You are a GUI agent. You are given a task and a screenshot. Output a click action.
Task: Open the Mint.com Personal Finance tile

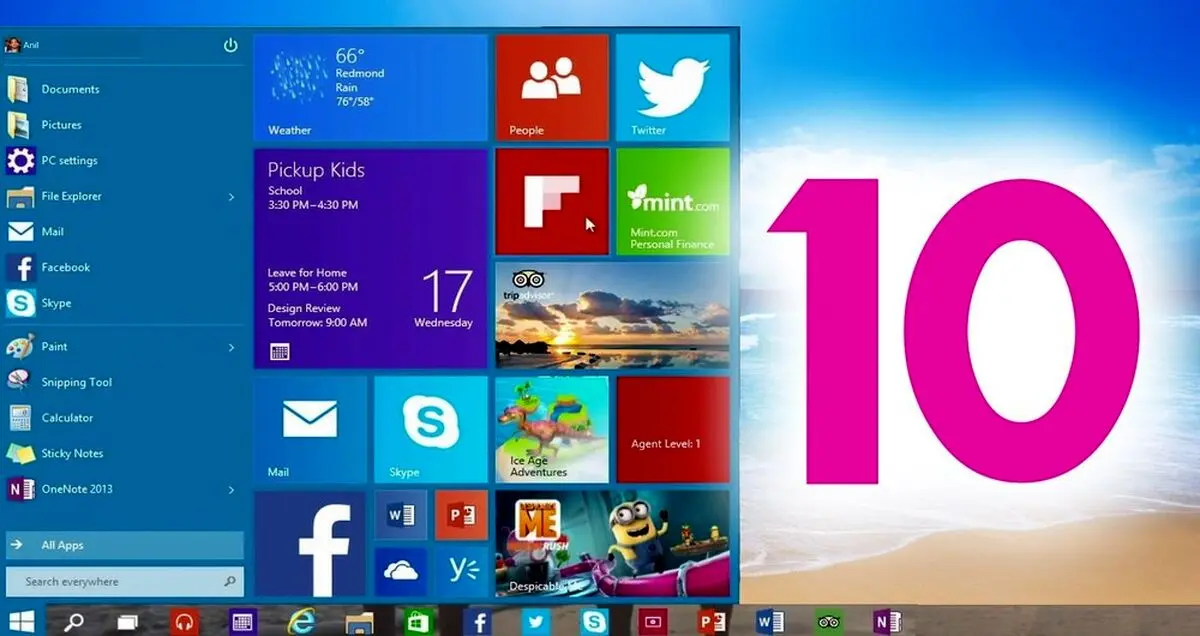[x=672, y=202]
